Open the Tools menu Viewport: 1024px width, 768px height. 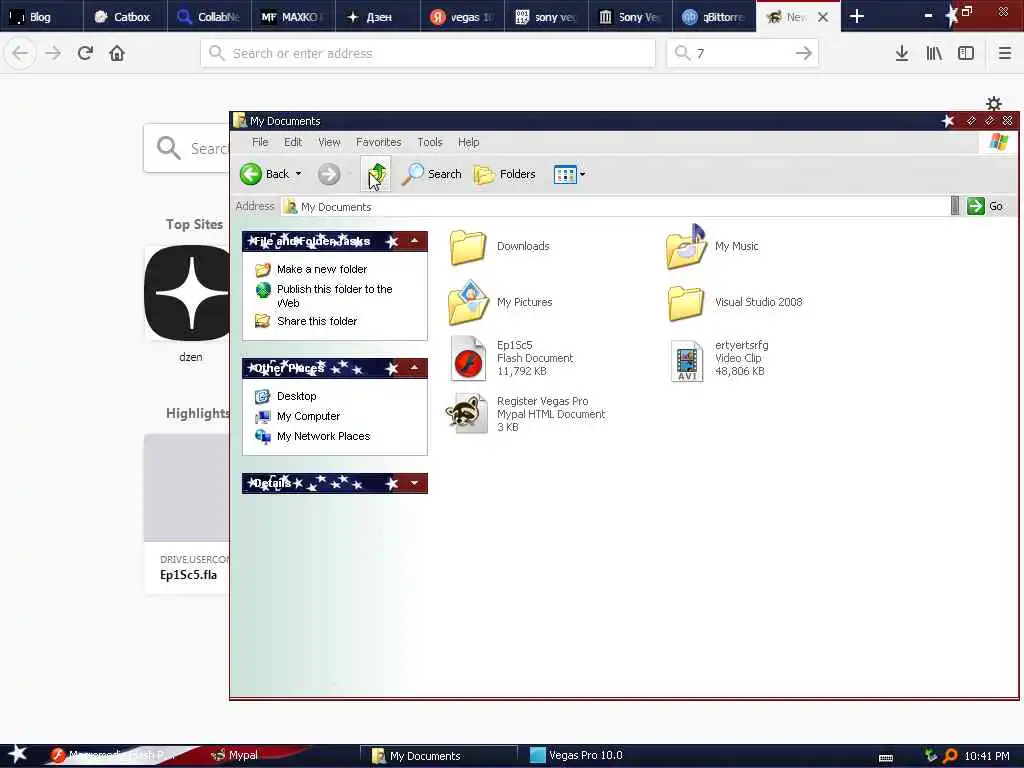click(430, 142)
